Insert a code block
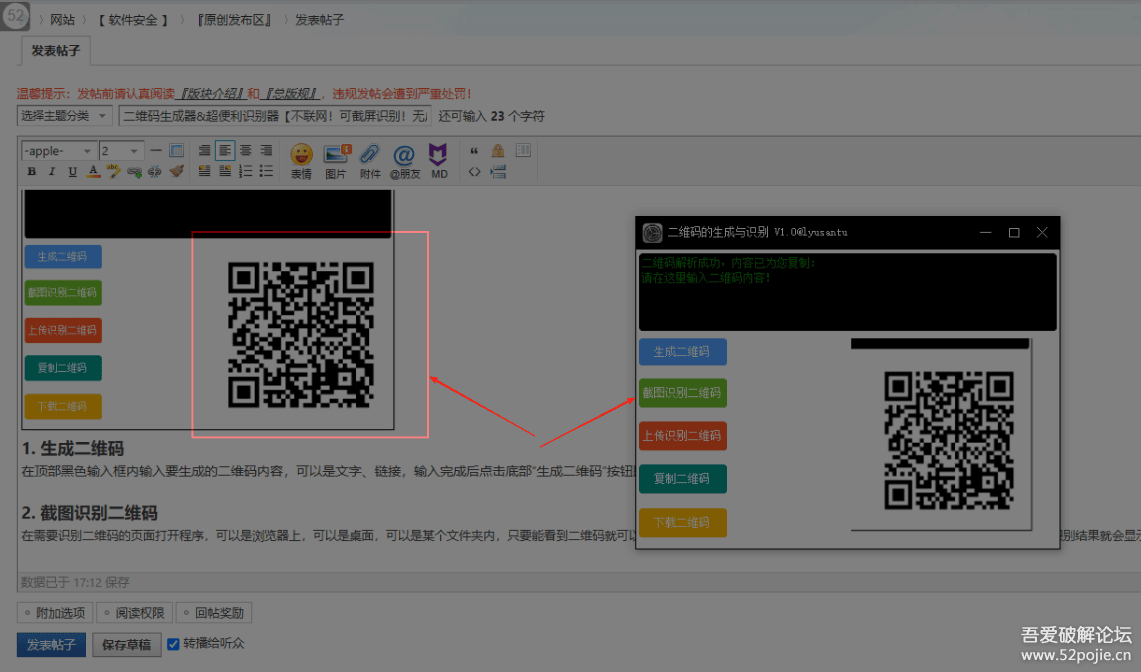This screenshot has height=672, width=1141. click(474, 173)
